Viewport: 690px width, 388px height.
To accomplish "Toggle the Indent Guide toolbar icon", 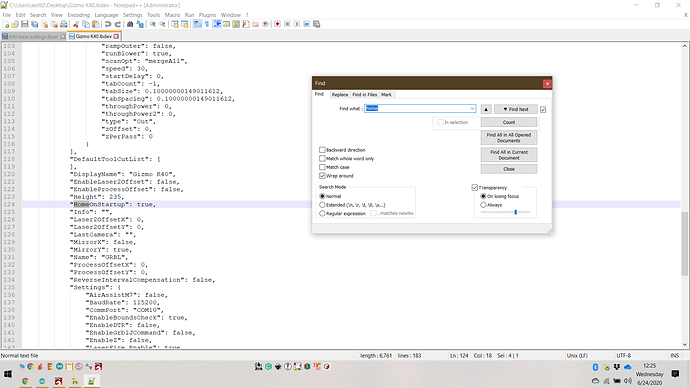I will coord(217,24).
